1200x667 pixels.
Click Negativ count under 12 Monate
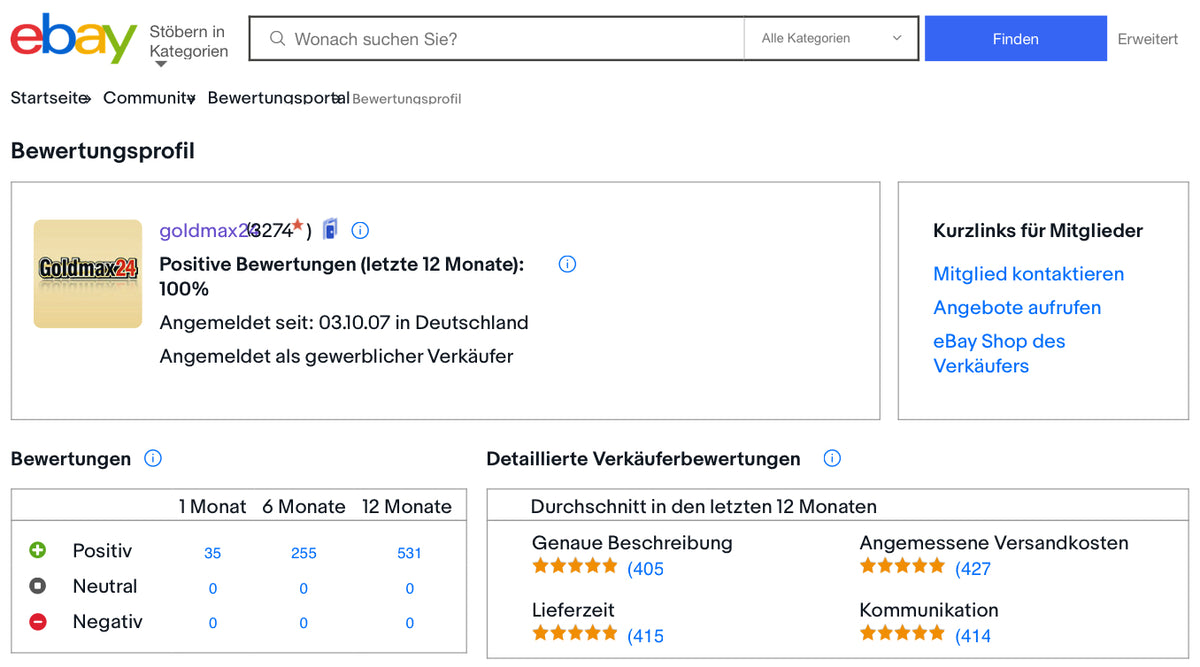coord(410,623)
